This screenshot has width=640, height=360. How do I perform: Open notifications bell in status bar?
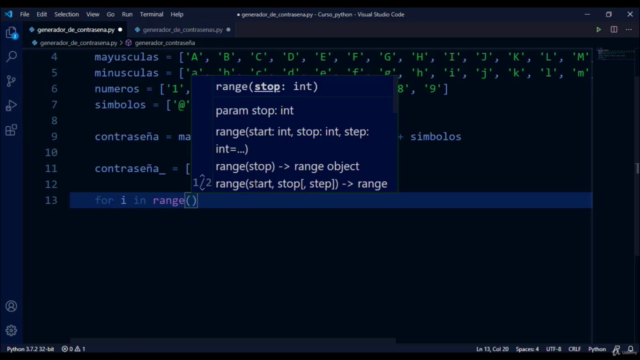click(631, 349)
